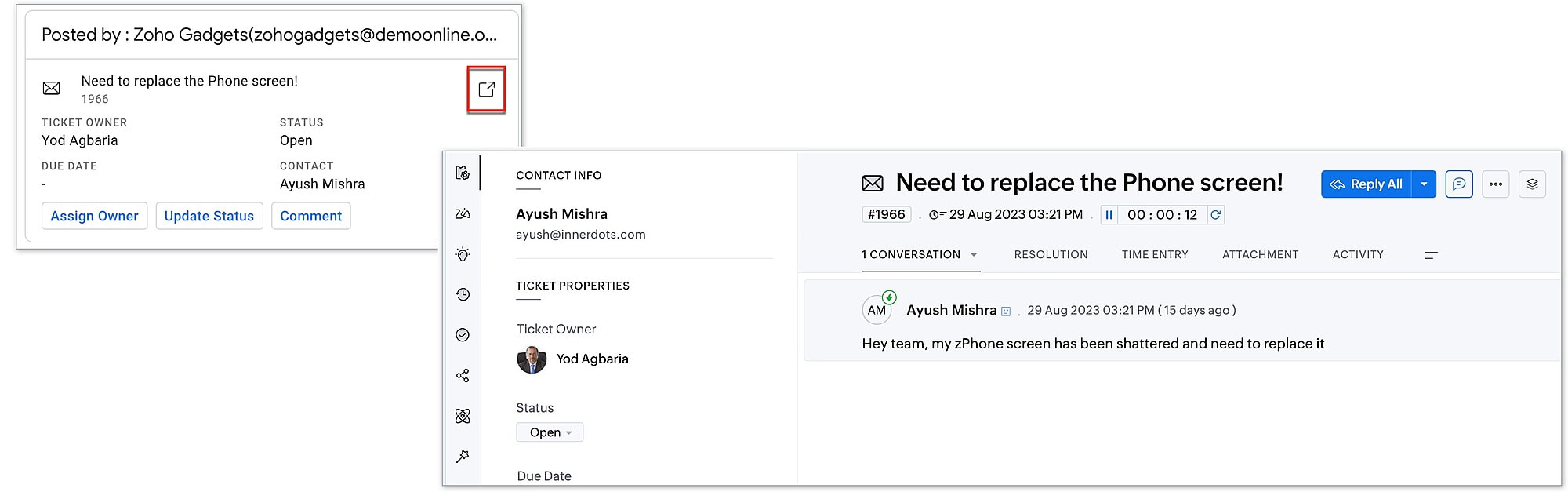Screen dimensions: 1568x492
Task: Expand the Reply All dropdown arrow
Action: [1424, 184]
